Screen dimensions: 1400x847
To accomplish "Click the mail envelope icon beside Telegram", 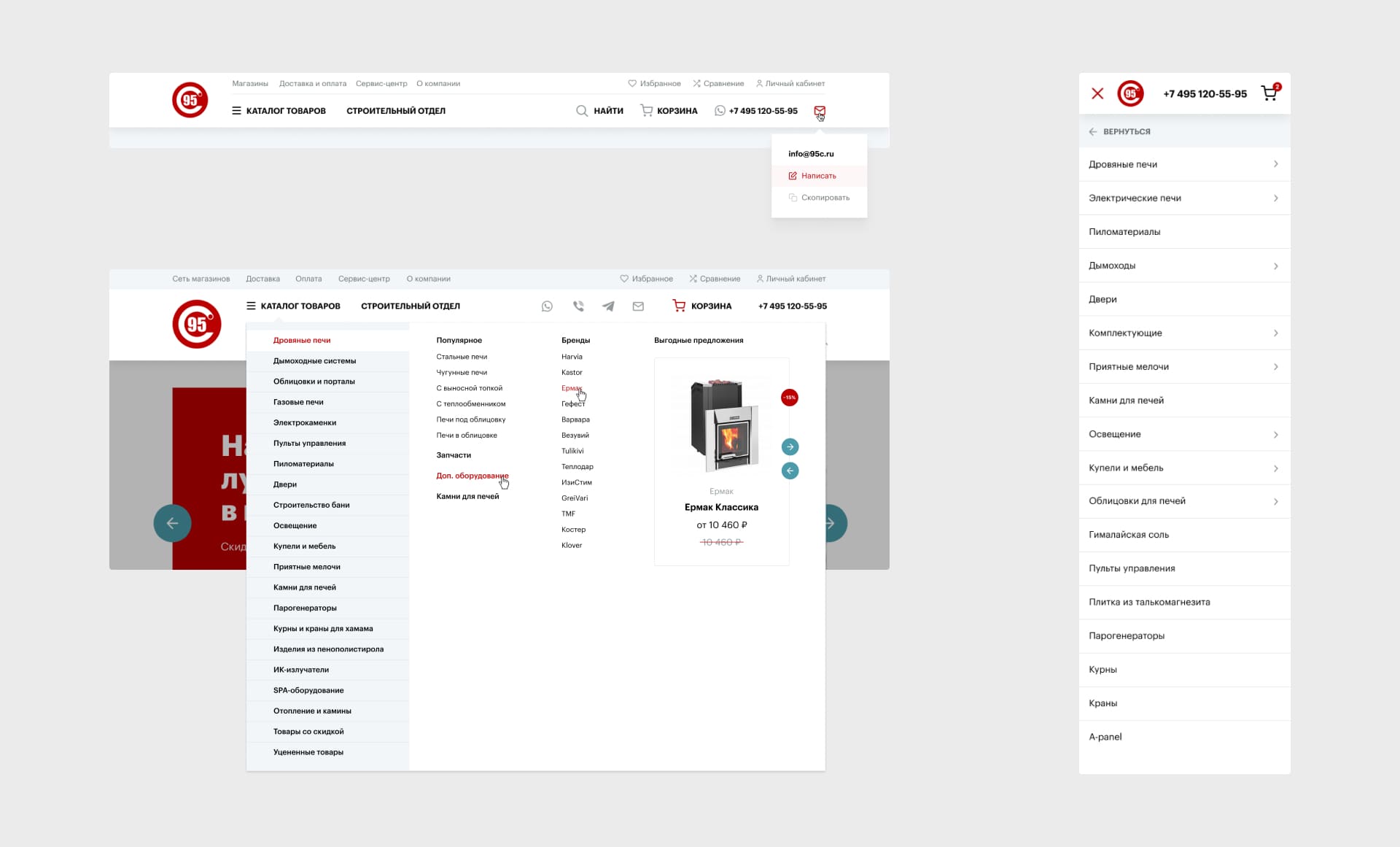I will pos(638,306).
